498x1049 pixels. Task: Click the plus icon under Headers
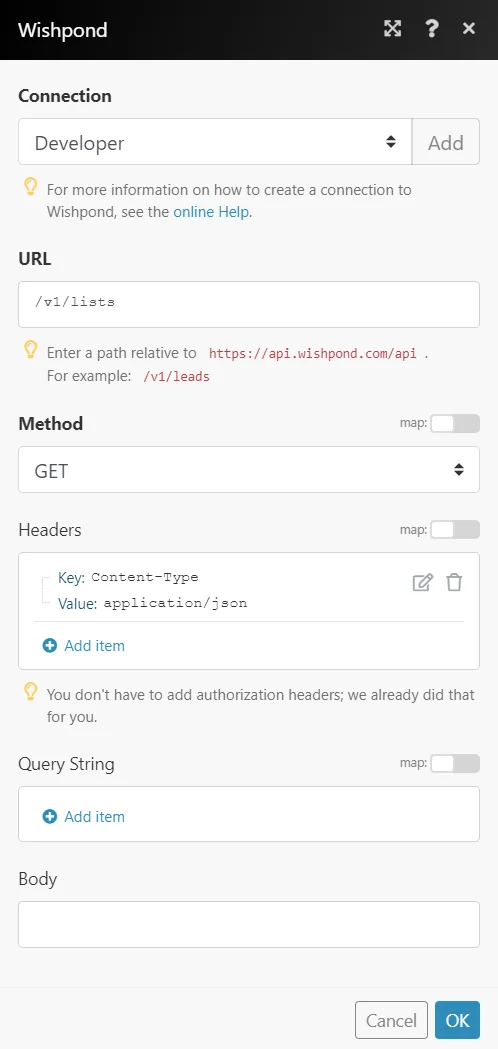[50, 646]
